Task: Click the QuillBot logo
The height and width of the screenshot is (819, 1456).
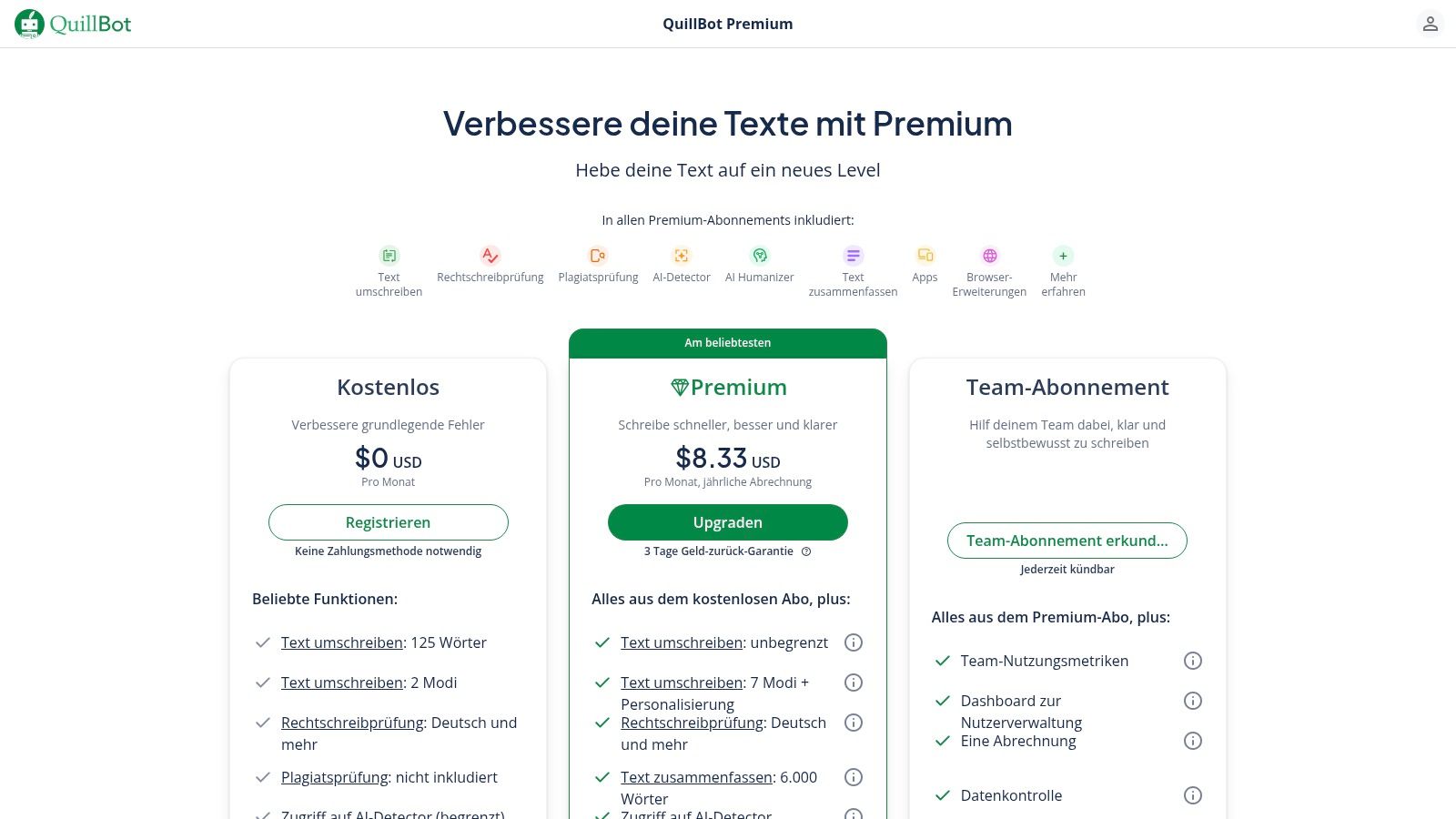Action: tap(73, 24)
